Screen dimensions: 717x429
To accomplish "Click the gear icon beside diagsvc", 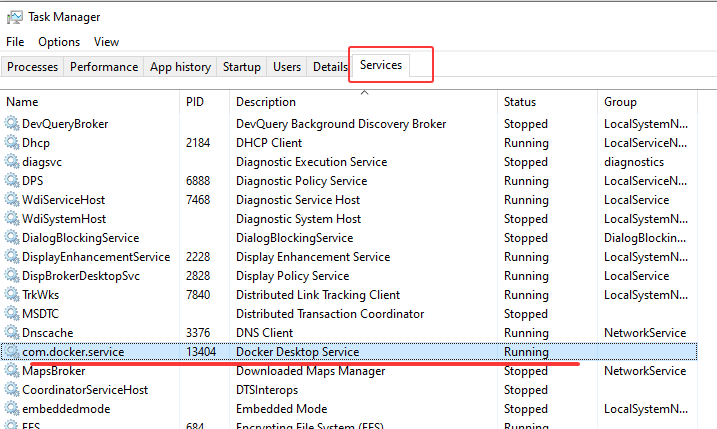I will point(12,162).
